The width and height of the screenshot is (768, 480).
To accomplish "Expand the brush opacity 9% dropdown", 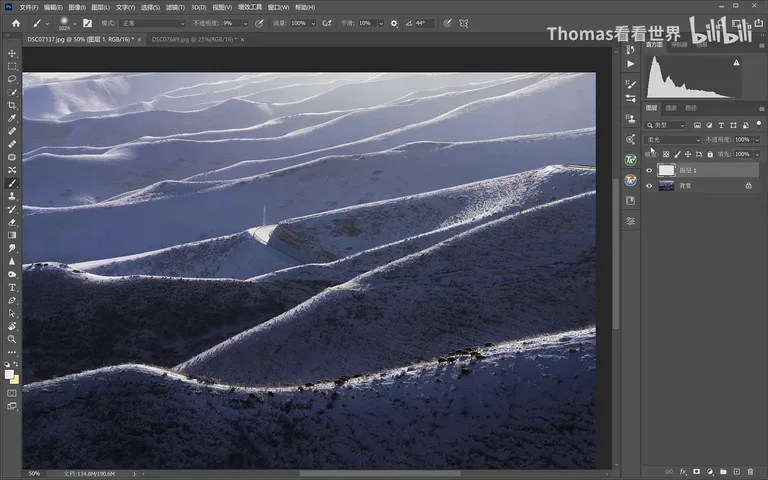I will [x=245, y=24].
